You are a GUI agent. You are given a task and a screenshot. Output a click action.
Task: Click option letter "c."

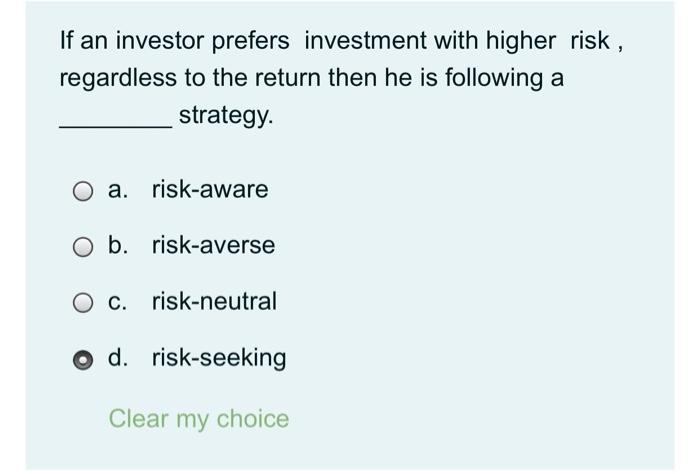[118, 302]
